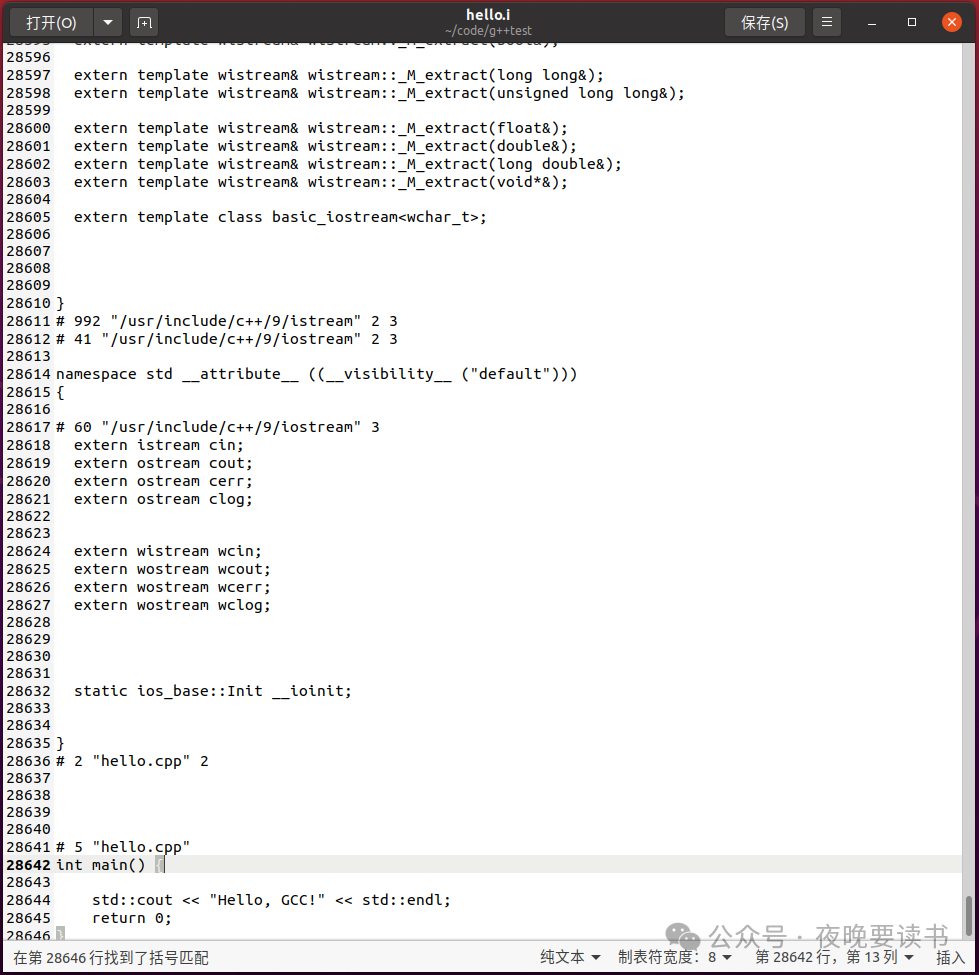The width and height of the screenshot is (979, 975).
Task: Click the 'basic_iostream<wchar_t>' template class line
Action: pos(280,217)
